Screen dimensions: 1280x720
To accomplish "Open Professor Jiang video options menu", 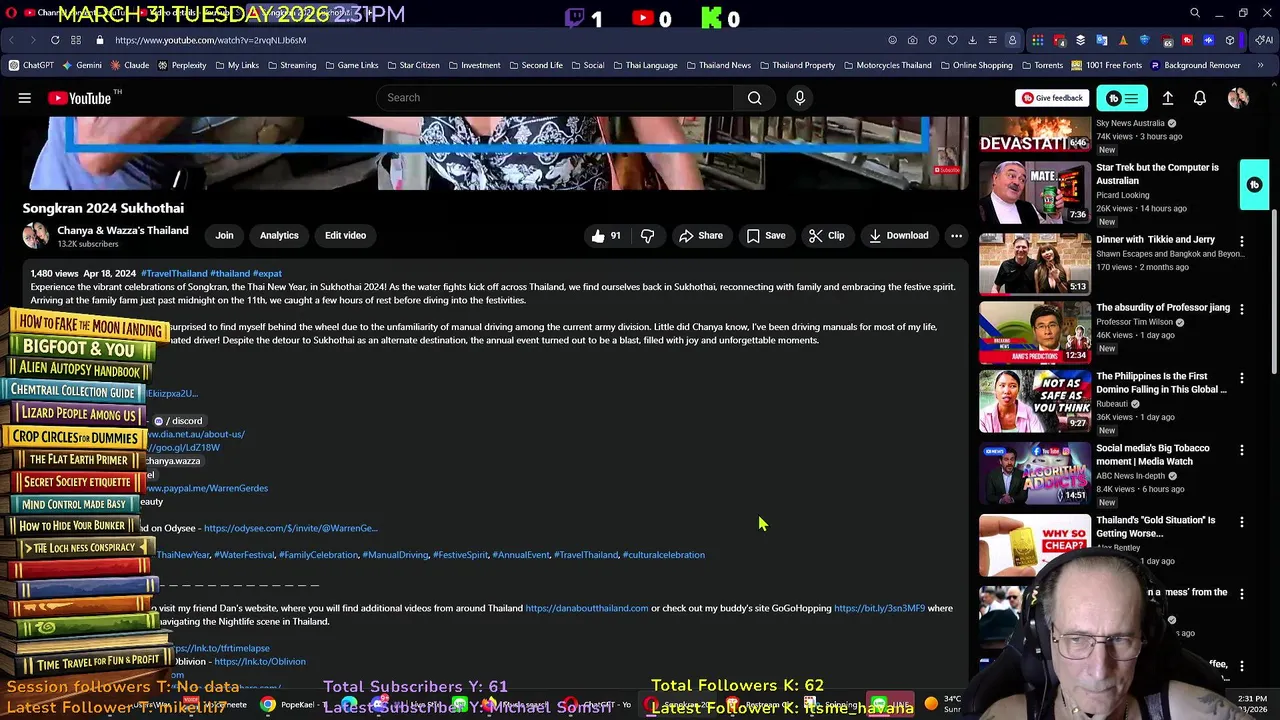I will coord(1242,310).
